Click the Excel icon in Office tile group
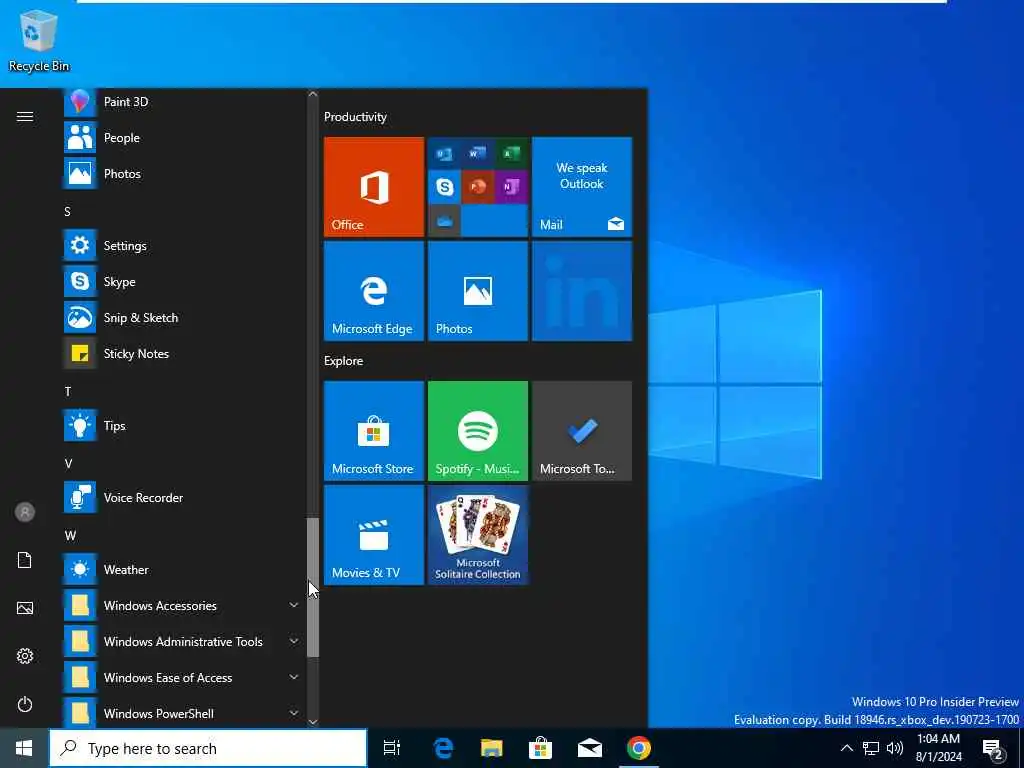Image resolution: width=1024 pixels, height=768 pixels. pos(511,154)
